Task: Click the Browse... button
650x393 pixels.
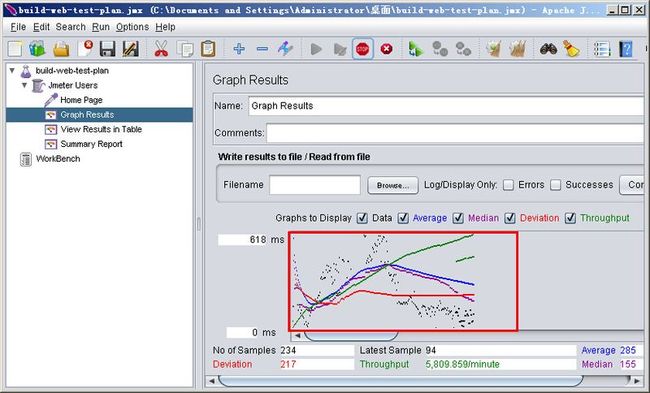Action: [393, 185]
